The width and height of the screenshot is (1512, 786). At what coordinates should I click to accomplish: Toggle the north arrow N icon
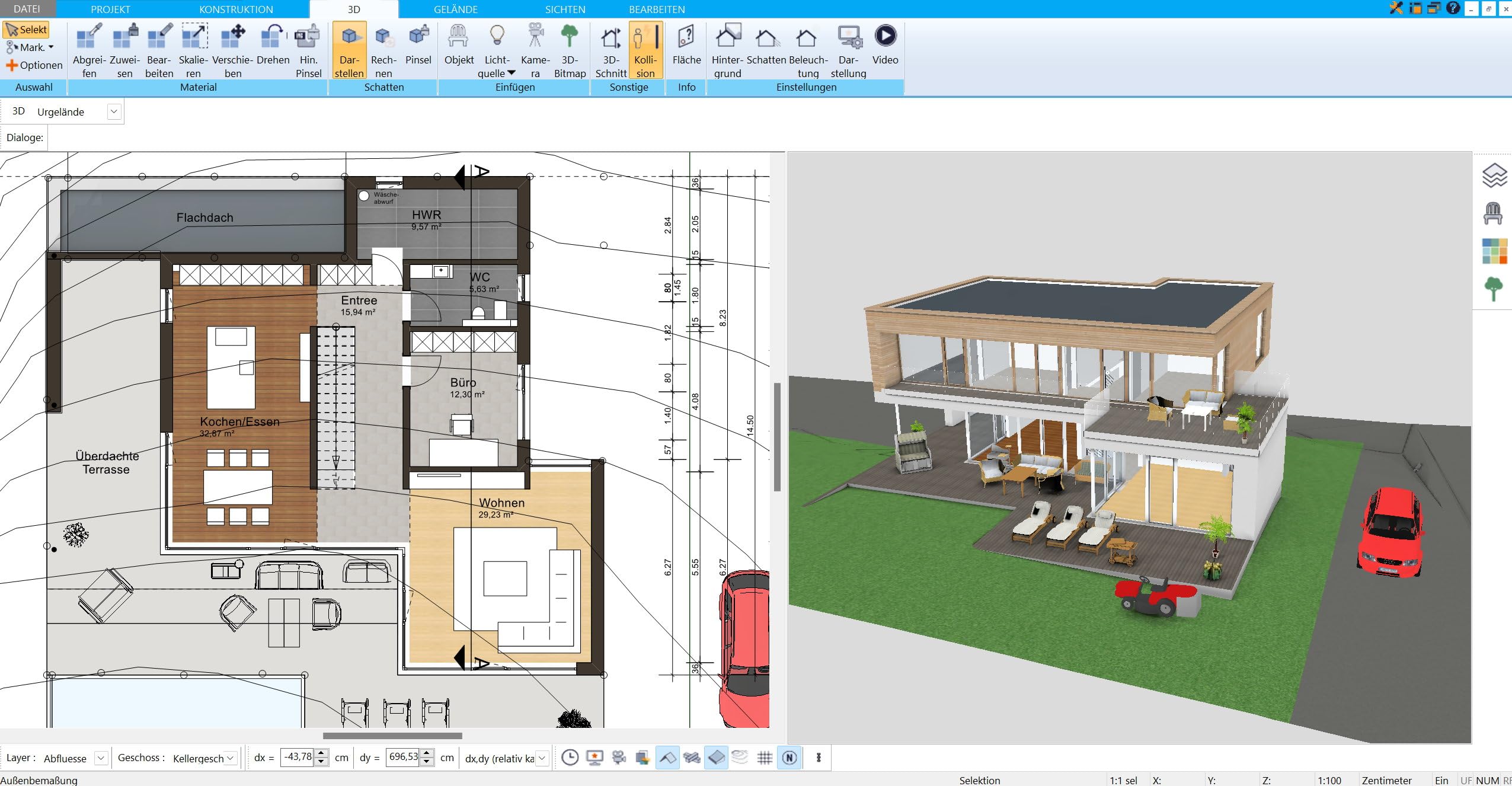click(x=789, y=758)
